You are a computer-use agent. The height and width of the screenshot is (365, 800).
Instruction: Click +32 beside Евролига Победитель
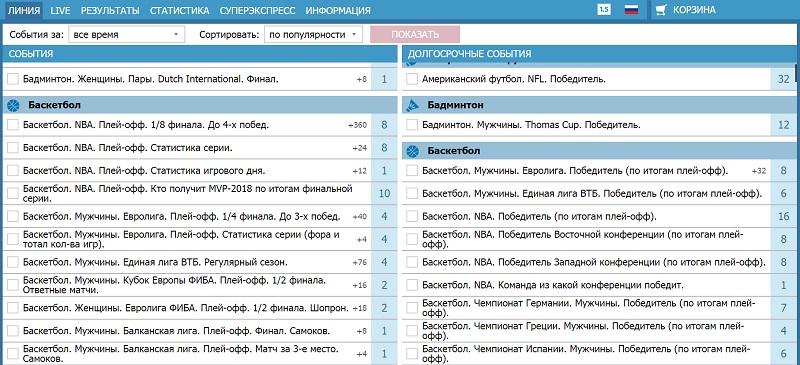[x=758, y=171]
